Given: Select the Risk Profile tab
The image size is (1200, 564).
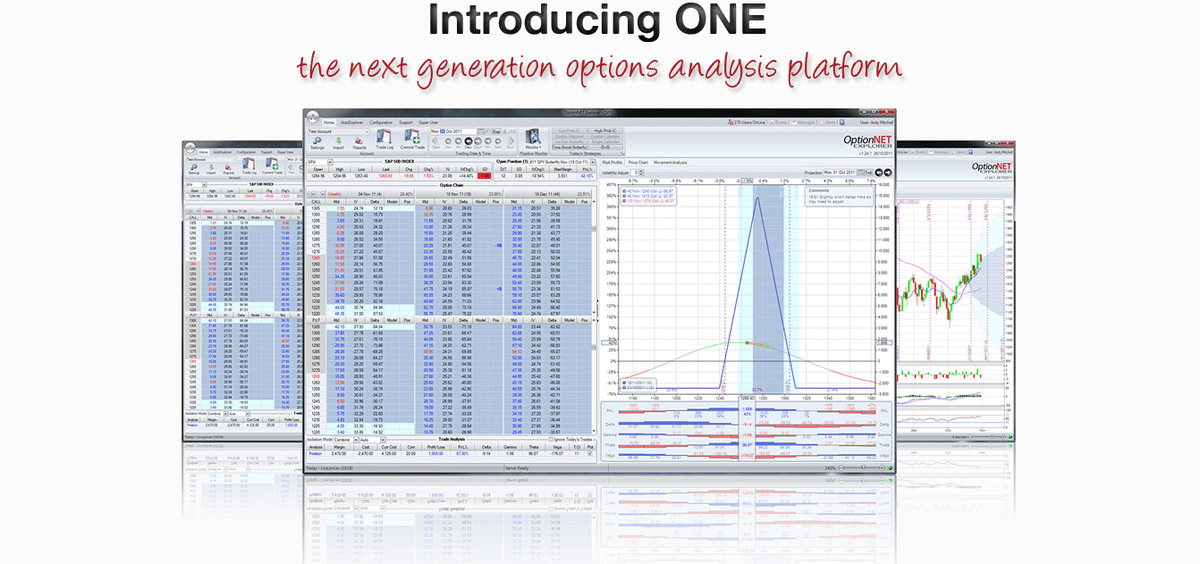Looking at the screenshot, I should (612, 162).
